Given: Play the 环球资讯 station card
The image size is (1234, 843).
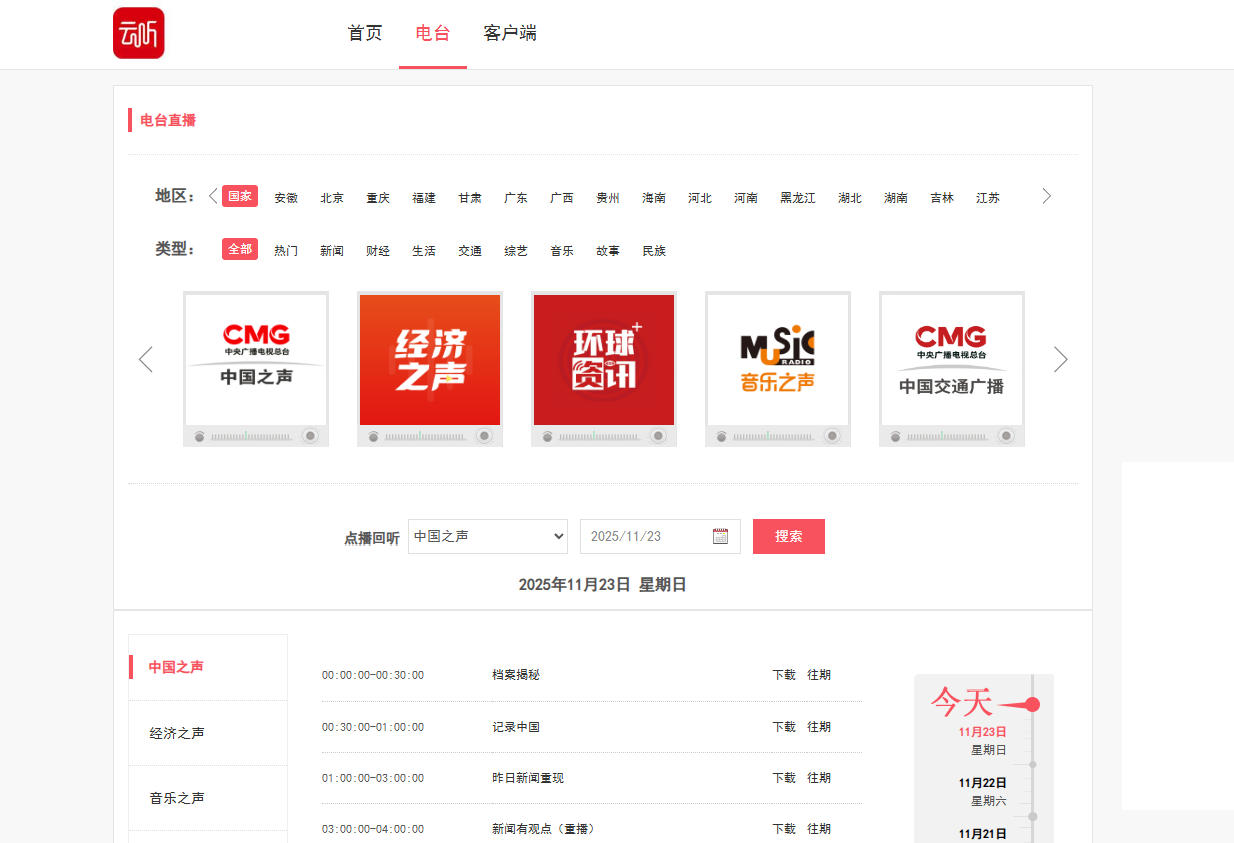Looking at the screenshot, I should click(x=604, y=369).
